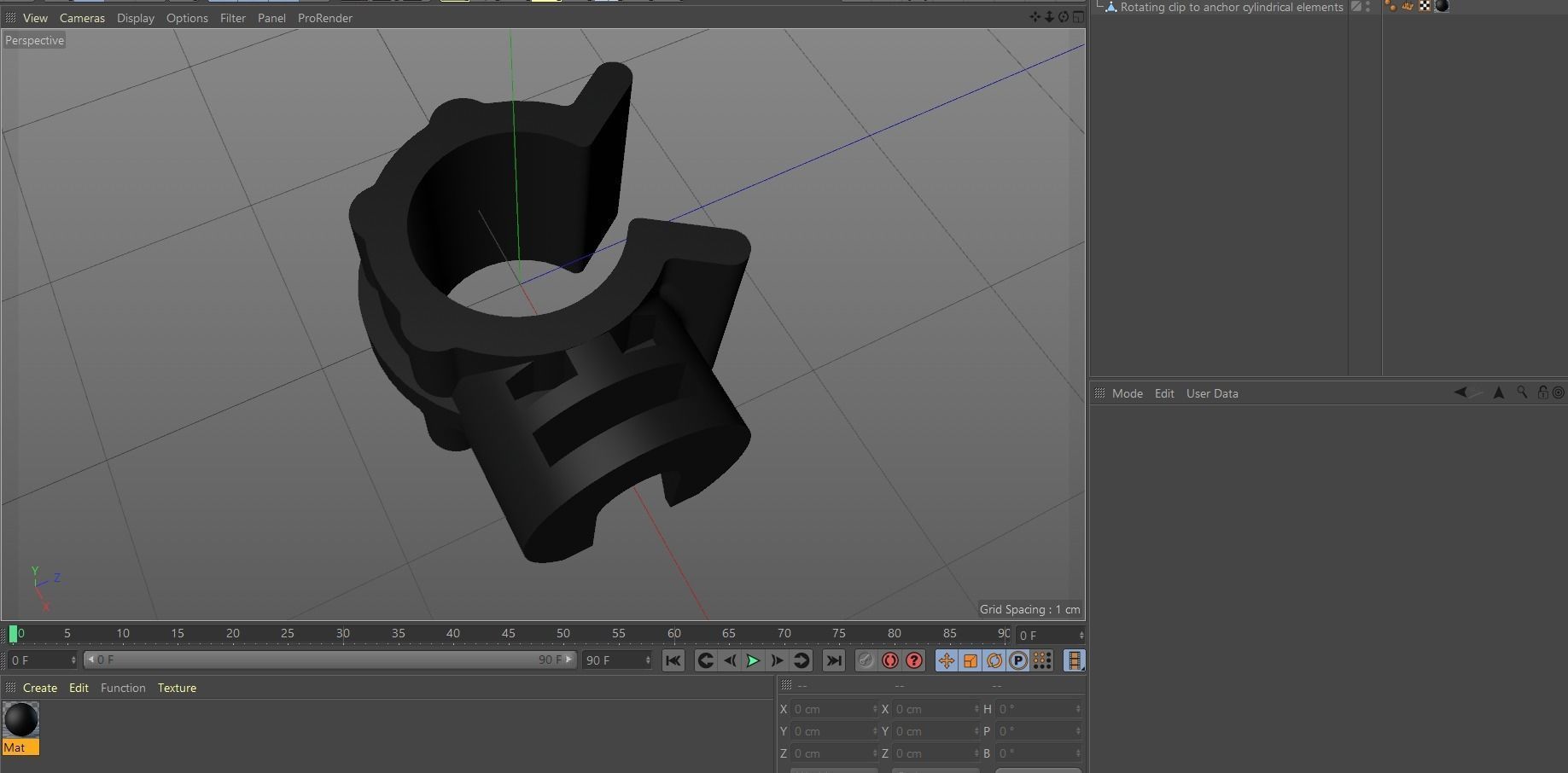The width and height of the screenshot is (1568, 773).
Task: Click the green playhead at frame 0
Action: (13, 634)
